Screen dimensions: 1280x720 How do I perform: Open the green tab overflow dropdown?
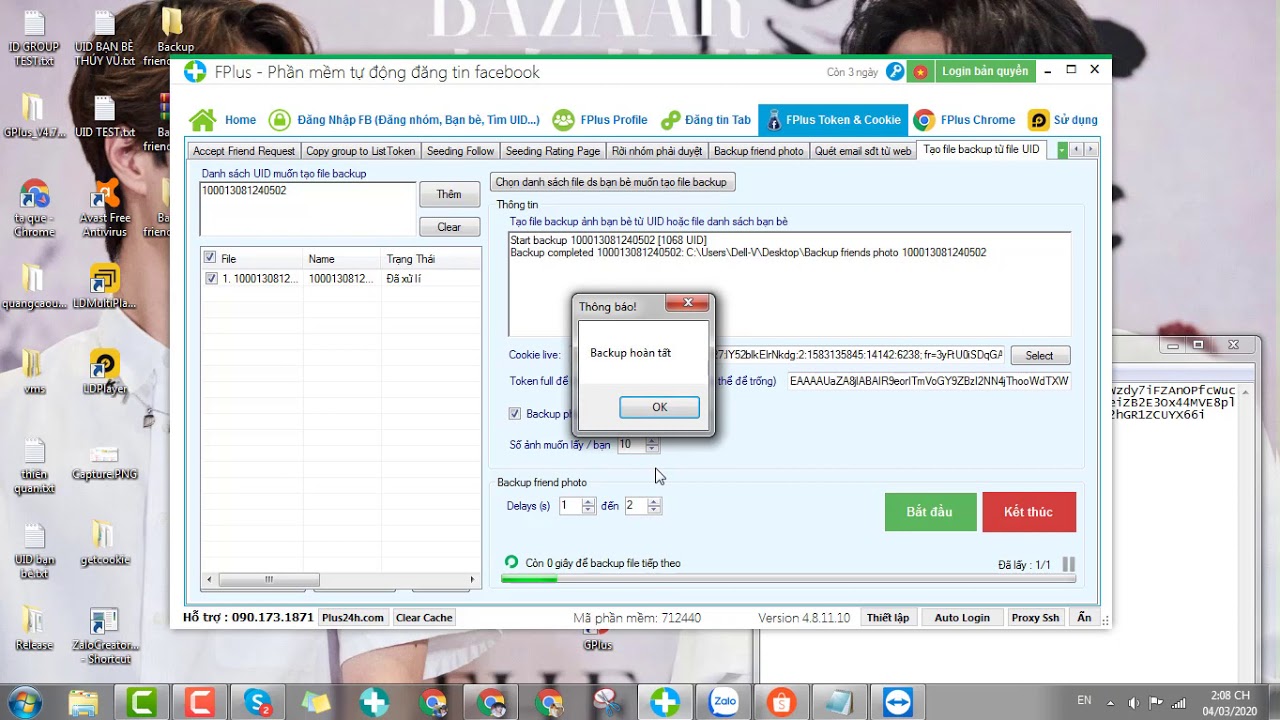1062,150
